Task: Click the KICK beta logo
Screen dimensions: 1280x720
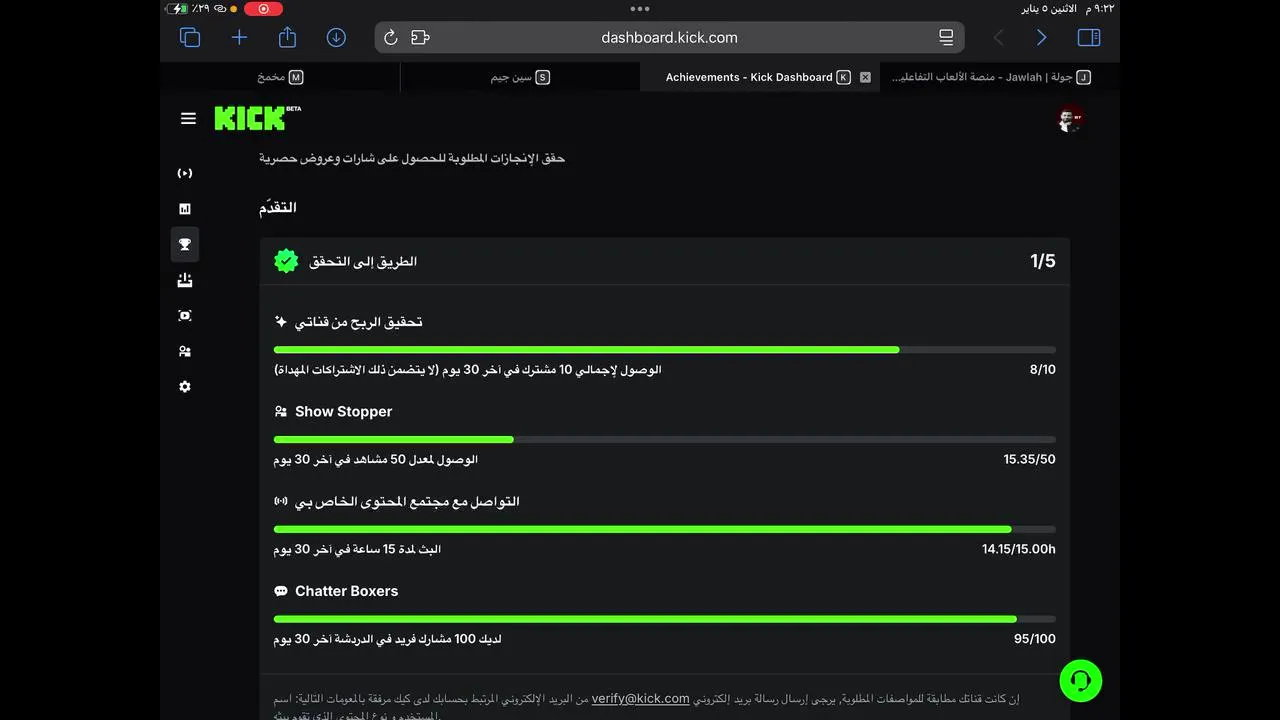Action: [x=257, y=118]
